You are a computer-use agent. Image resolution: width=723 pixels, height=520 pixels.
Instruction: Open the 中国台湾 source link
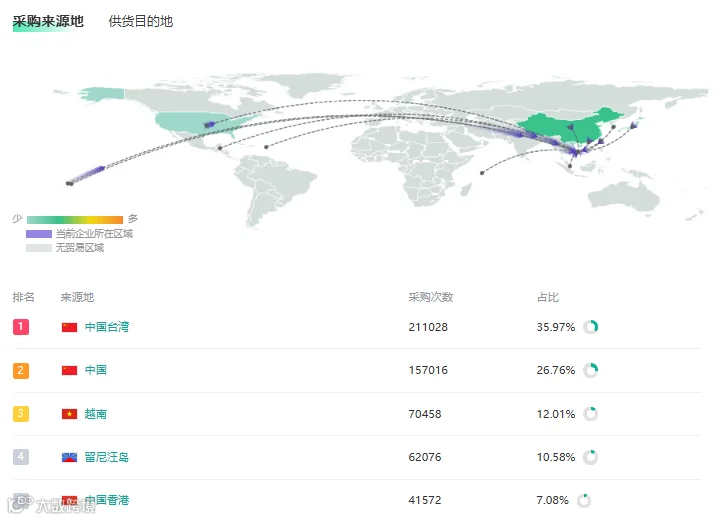pyautogui.click(x=107, y=327)
